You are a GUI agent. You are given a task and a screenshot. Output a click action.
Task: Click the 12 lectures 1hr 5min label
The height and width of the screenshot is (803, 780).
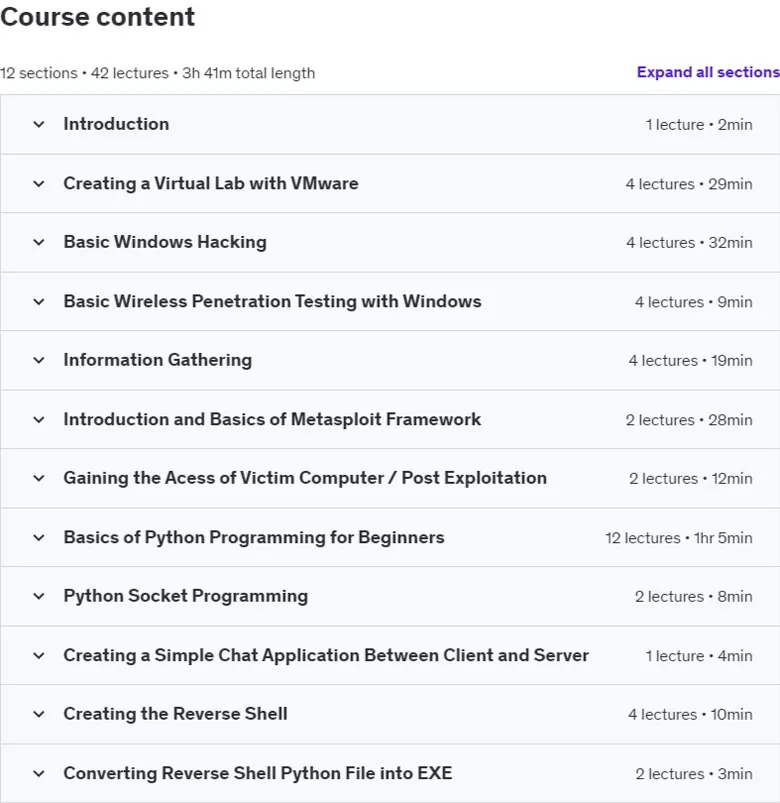pyautogui.click(x=679, y=538)
